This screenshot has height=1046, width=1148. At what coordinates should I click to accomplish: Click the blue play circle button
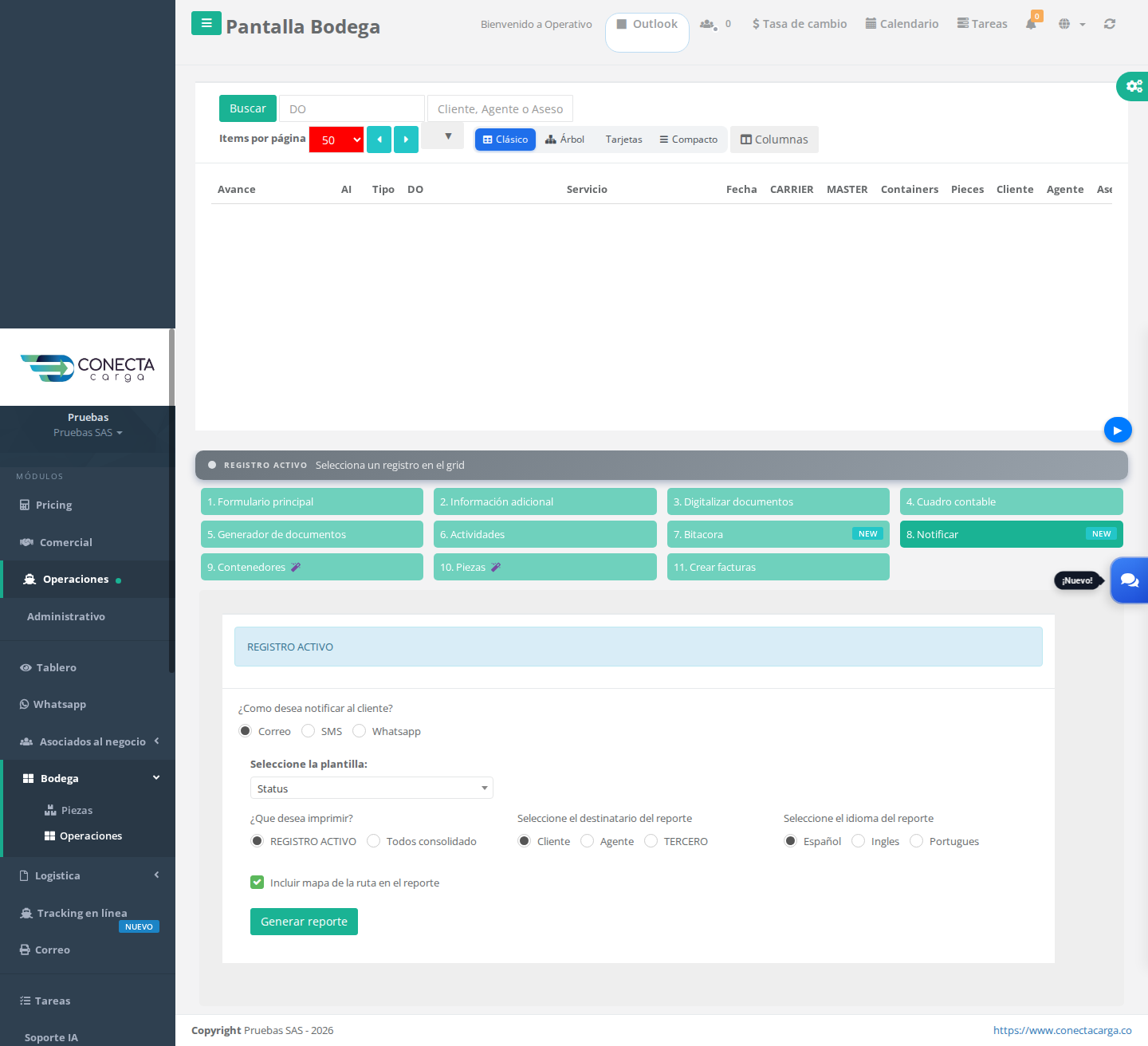pos(1118,430)
